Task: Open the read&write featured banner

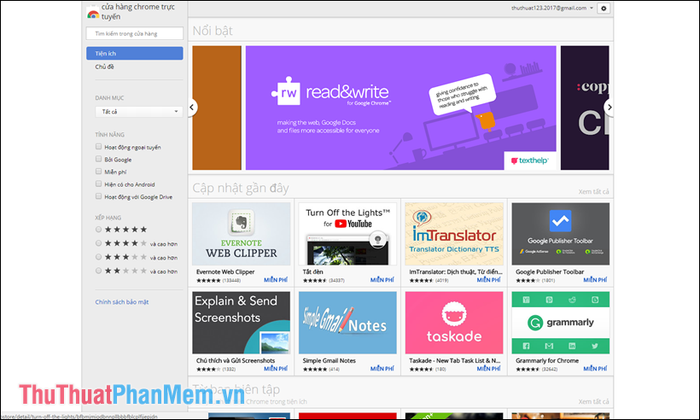Action: 401,108
